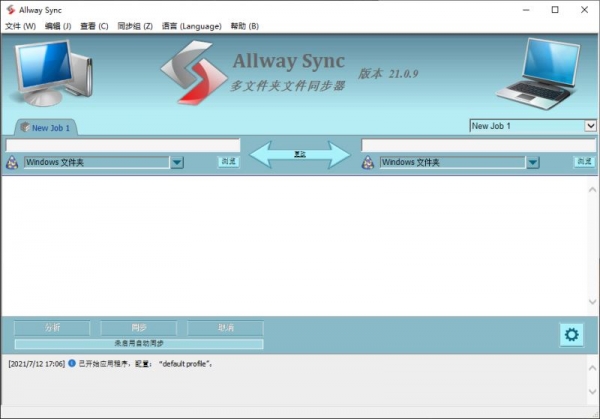Image resolution: width=600 pixels, height=419 pixels.
Task: Open the 同步组 (Z) menu
Action: tap(135, 26)
